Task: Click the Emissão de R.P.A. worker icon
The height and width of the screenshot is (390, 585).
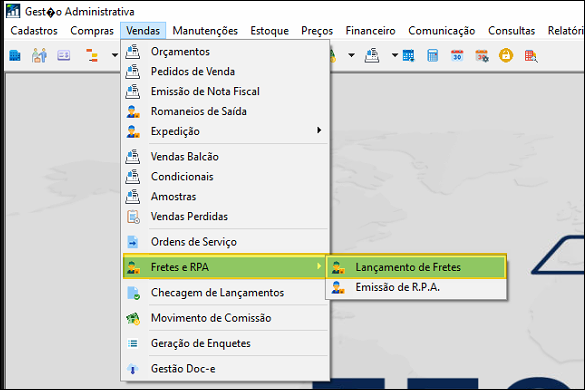Action: tap(338, 287)
